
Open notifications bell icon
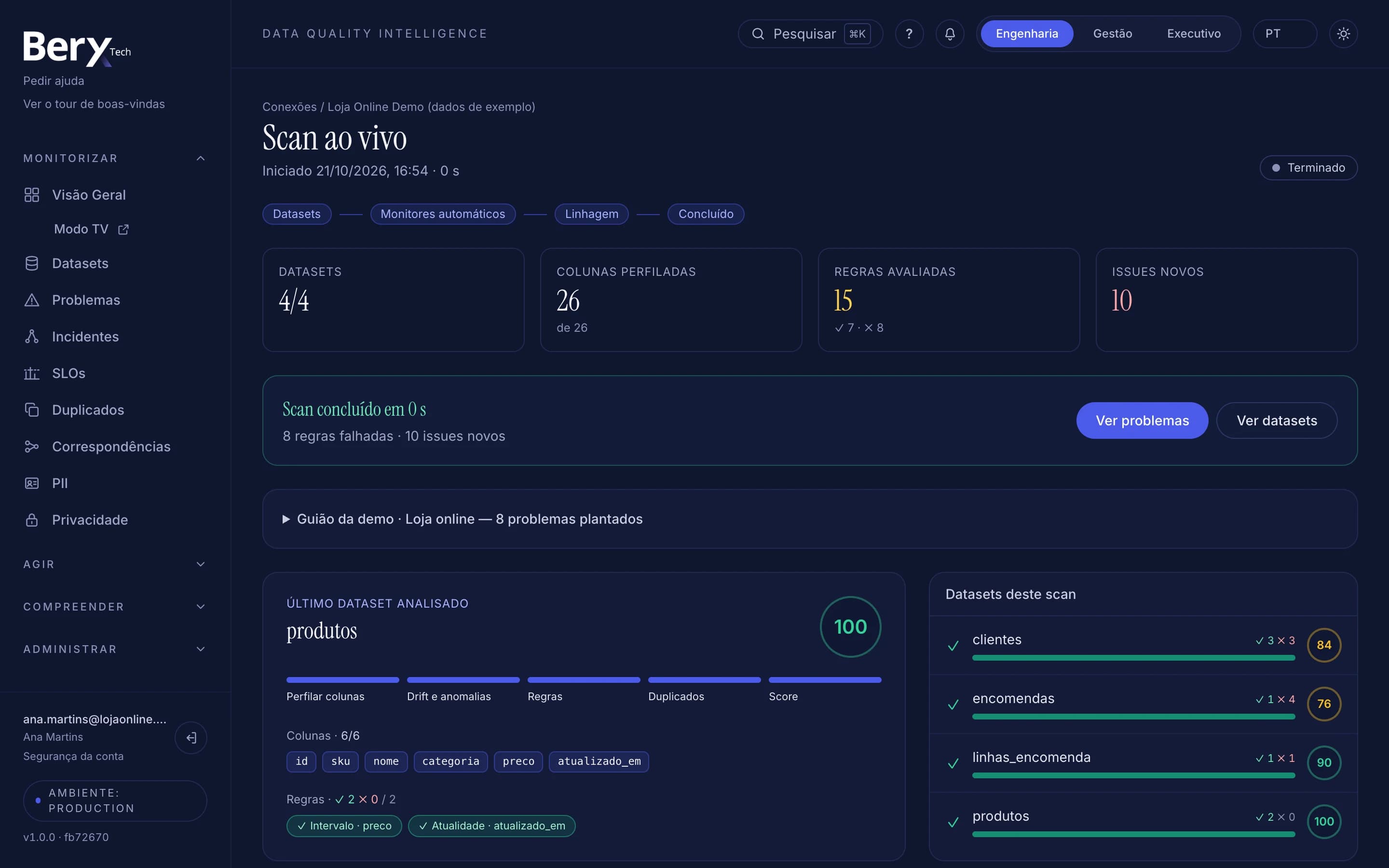[950, 34]
